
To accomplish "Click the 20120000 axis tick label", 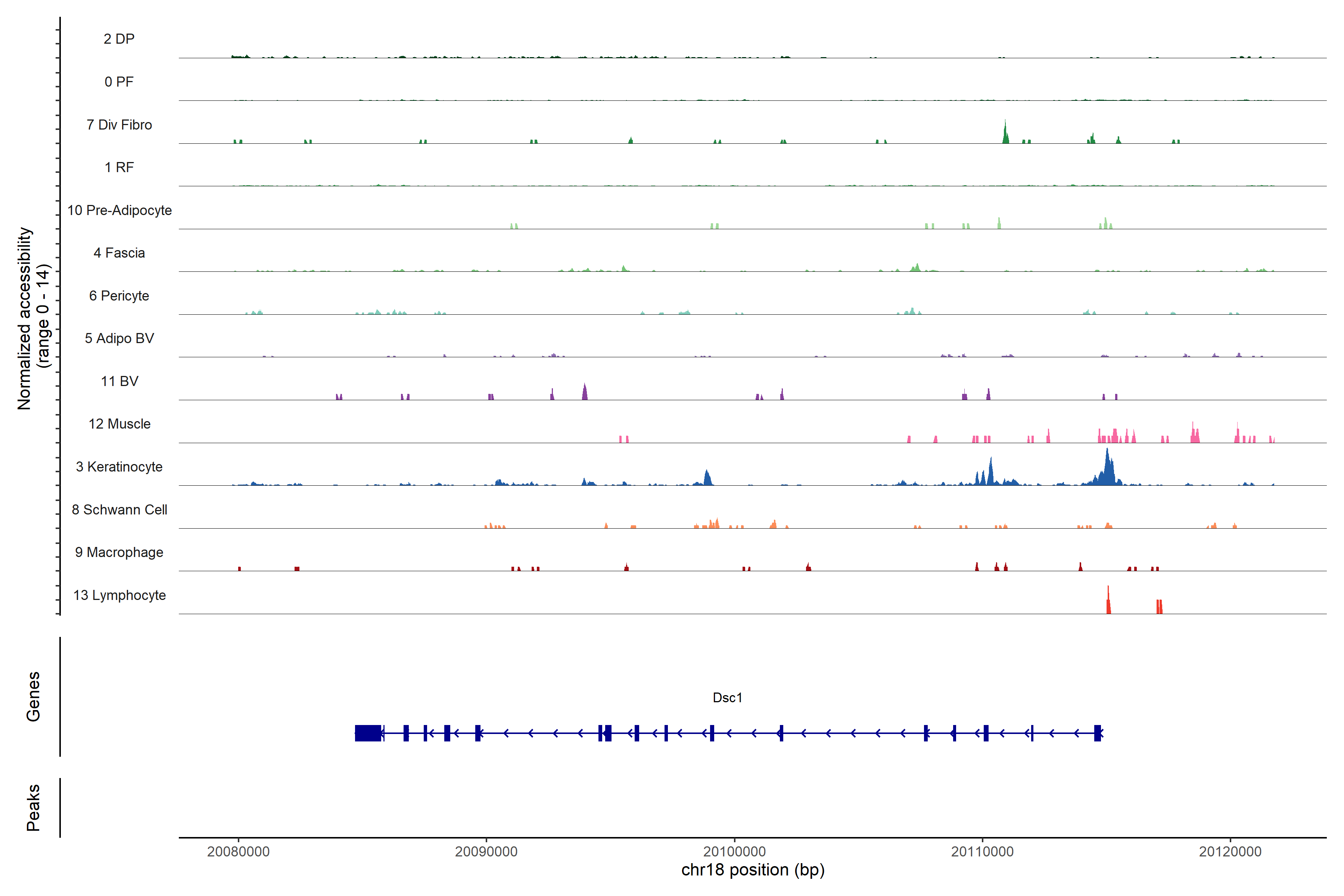I will (1230, 852).
